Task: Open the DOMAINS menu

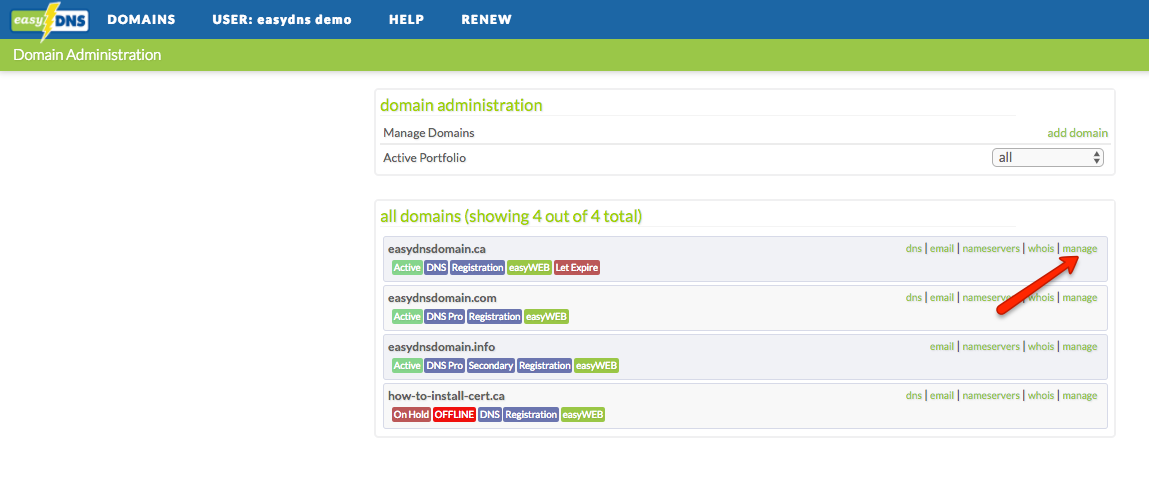Action: [x=141, y=20]
